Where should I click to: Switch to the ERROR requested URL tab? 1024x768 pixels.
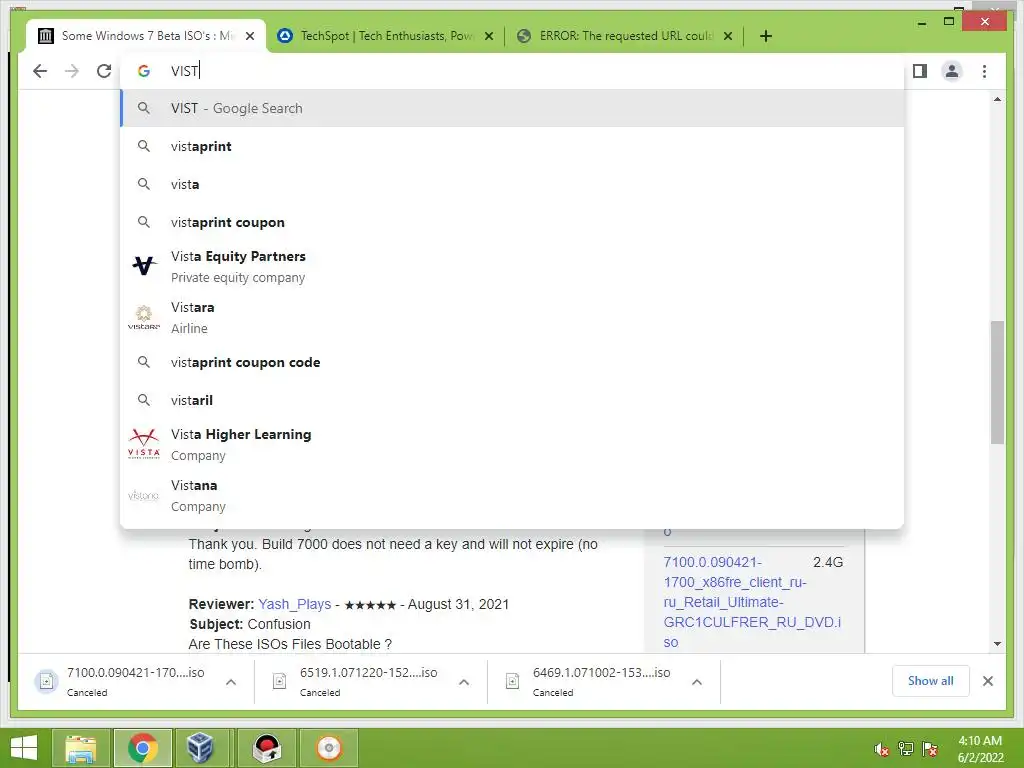pyautogui.click(x=624, y=36)
